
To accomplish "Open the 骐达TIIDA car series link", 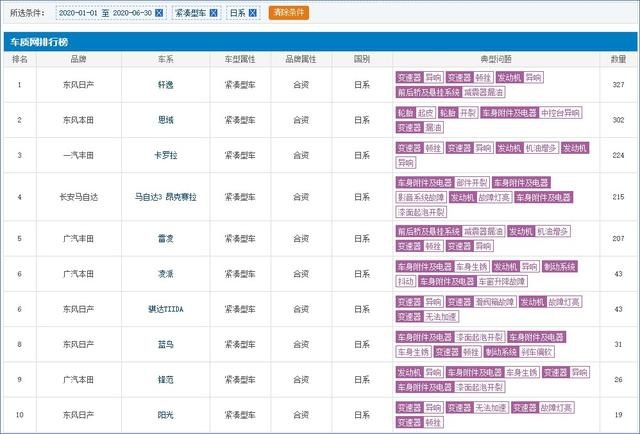I will click(166, 309).
